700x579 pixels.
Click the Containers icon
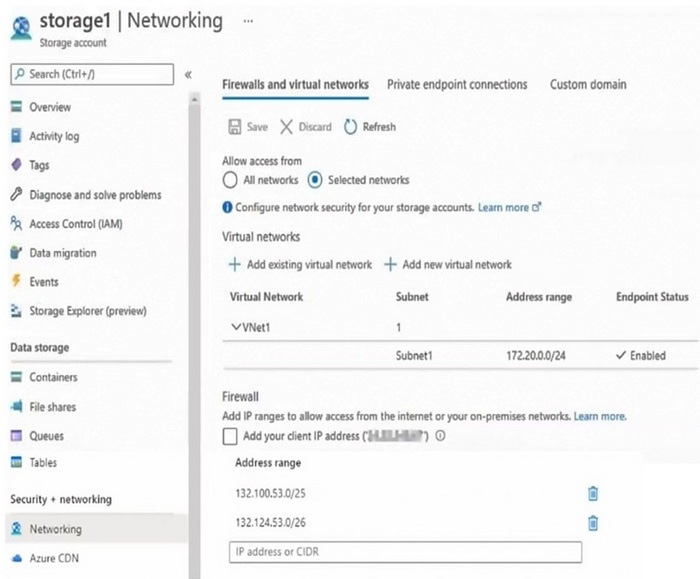coord(16,377)
